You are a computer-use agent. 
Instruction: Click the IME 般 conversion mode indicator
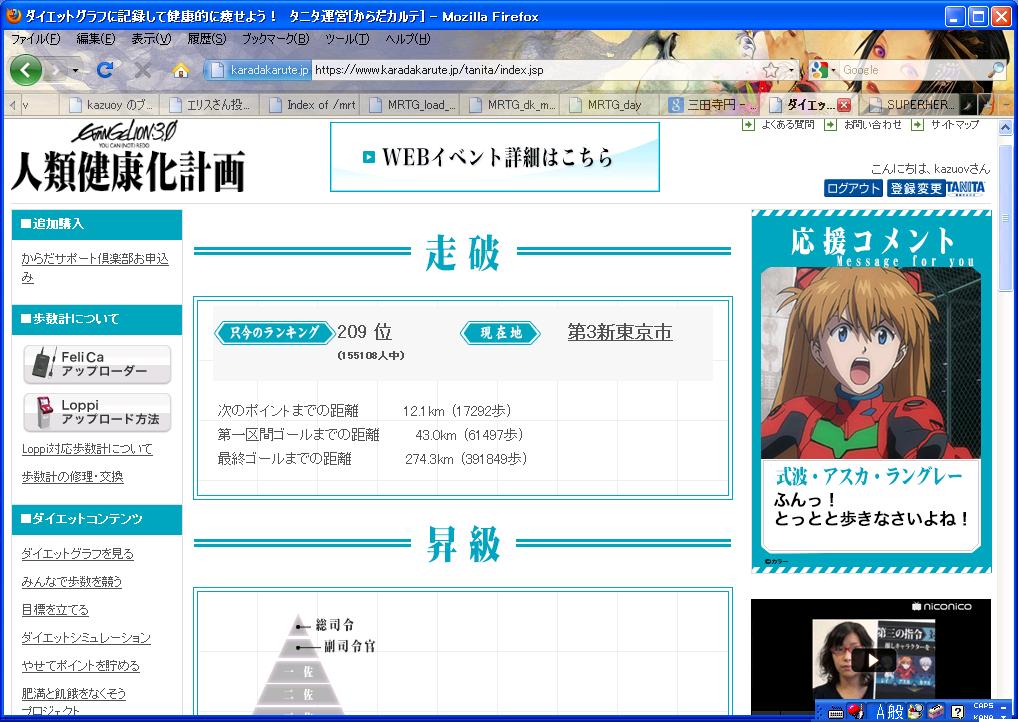pos(896,712)
